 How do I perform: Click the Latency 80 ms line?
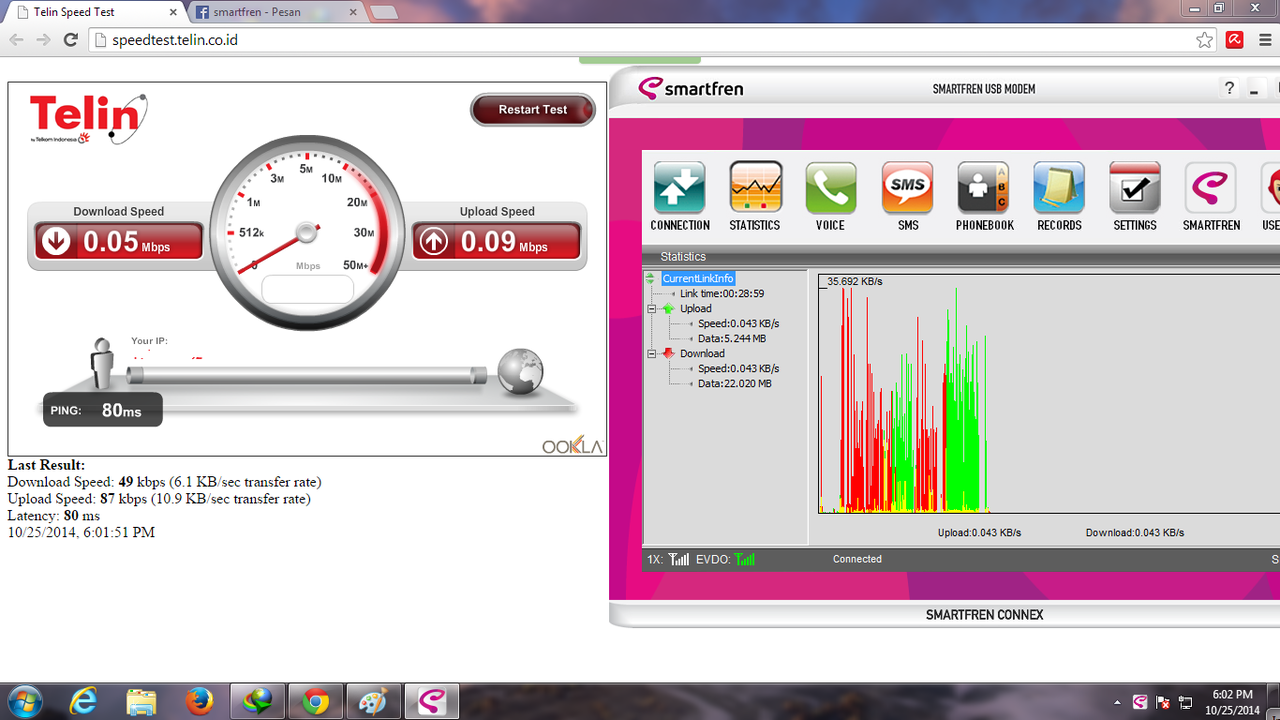tap(54, 516)
